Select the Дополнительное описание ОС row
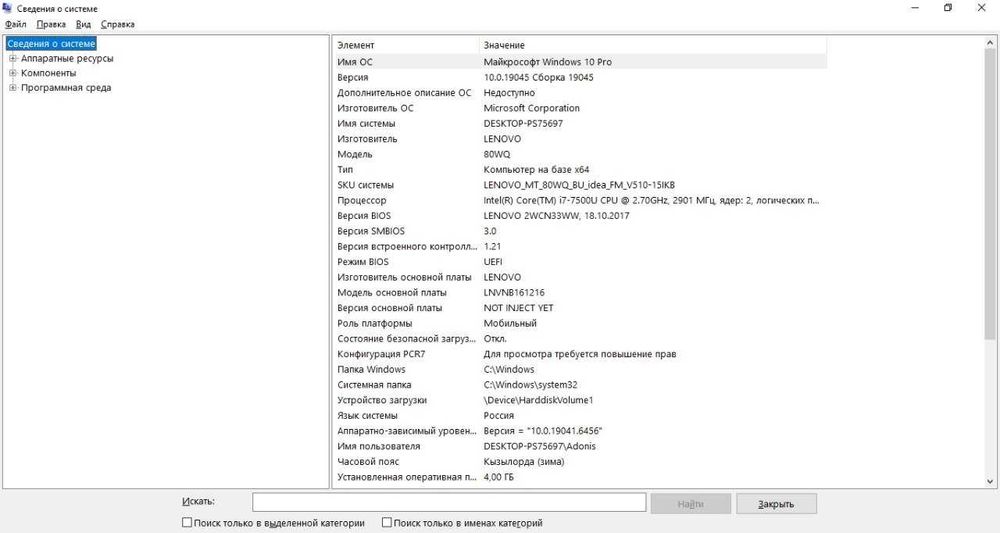1000x533 pixels. click(x=580, y=92)
